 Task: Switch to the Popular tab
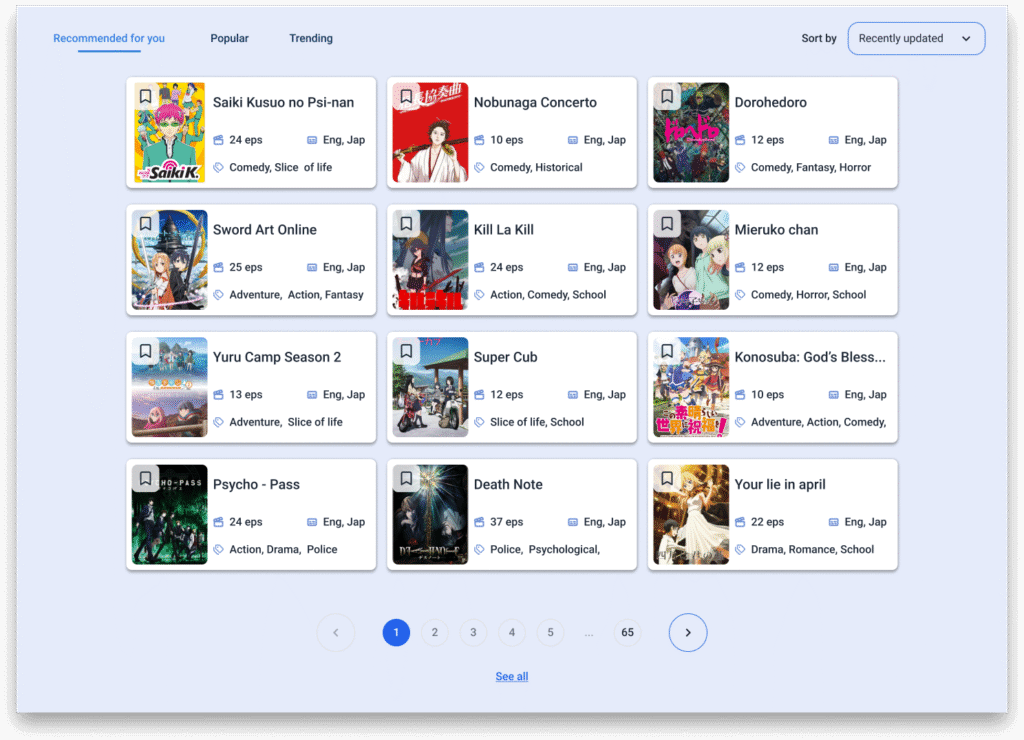(x=229, y=39)
